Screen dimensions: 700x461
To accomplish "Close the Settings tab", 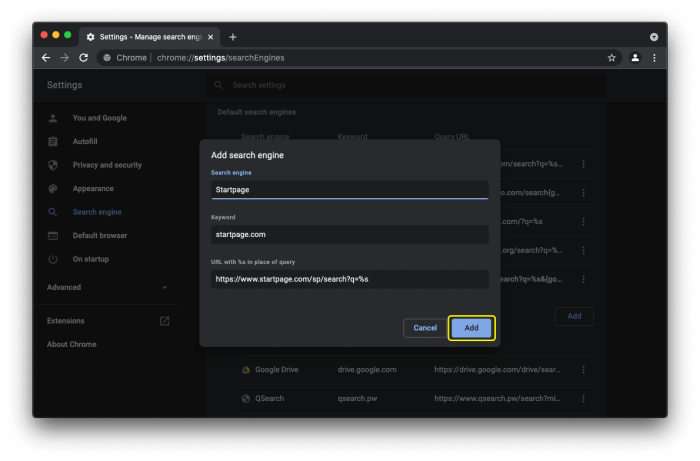I will point(211,37).
